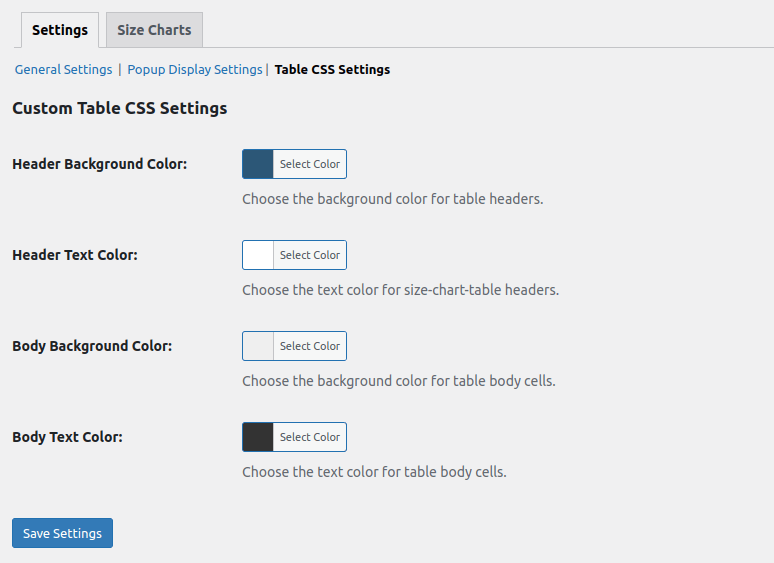Go to General Settings section
The width and height of the screenshot is (774, 563).
click(63, 70)
